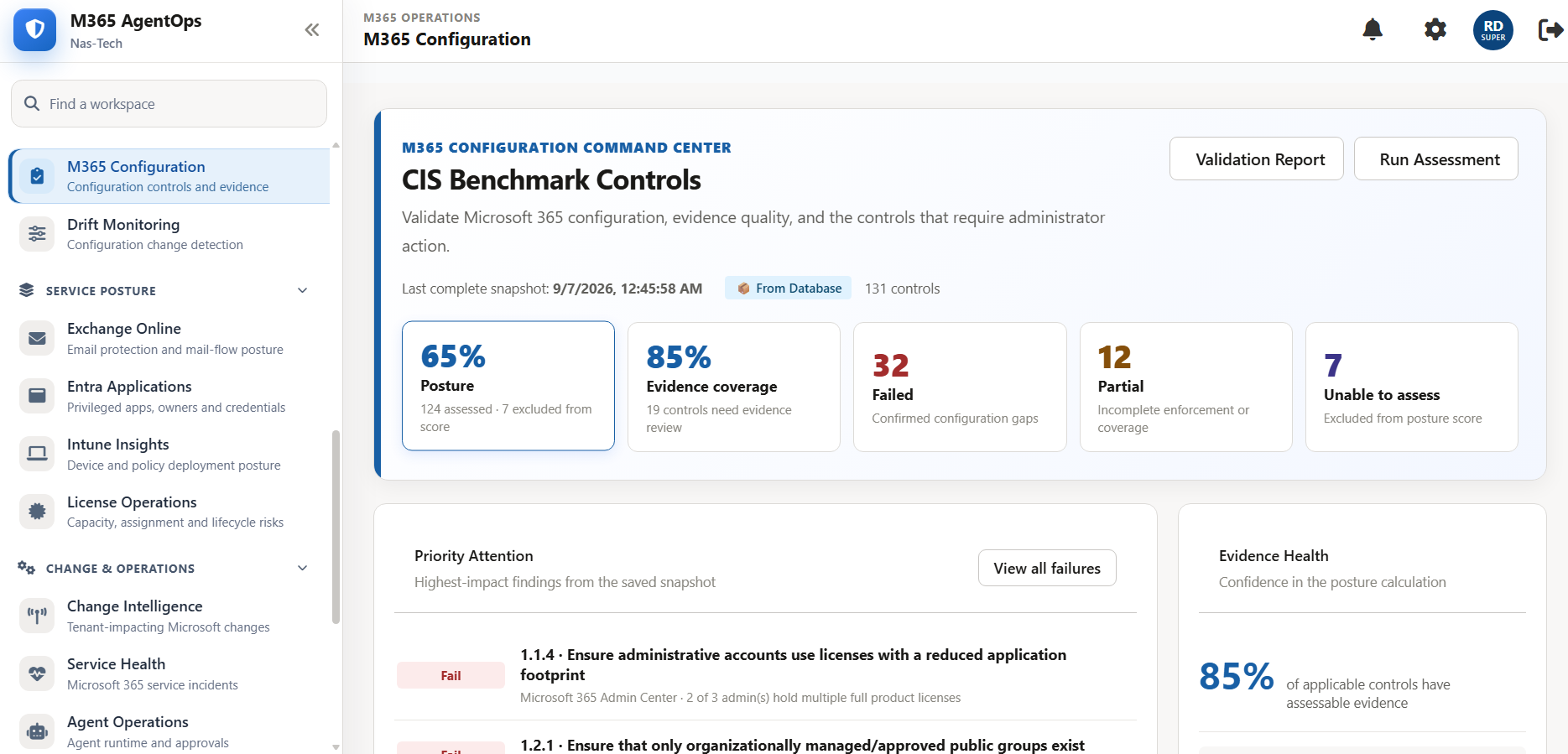Click the sign-out arrow icon
Viewport: 1568px width, 754px height.
(x=1550, y=30)
